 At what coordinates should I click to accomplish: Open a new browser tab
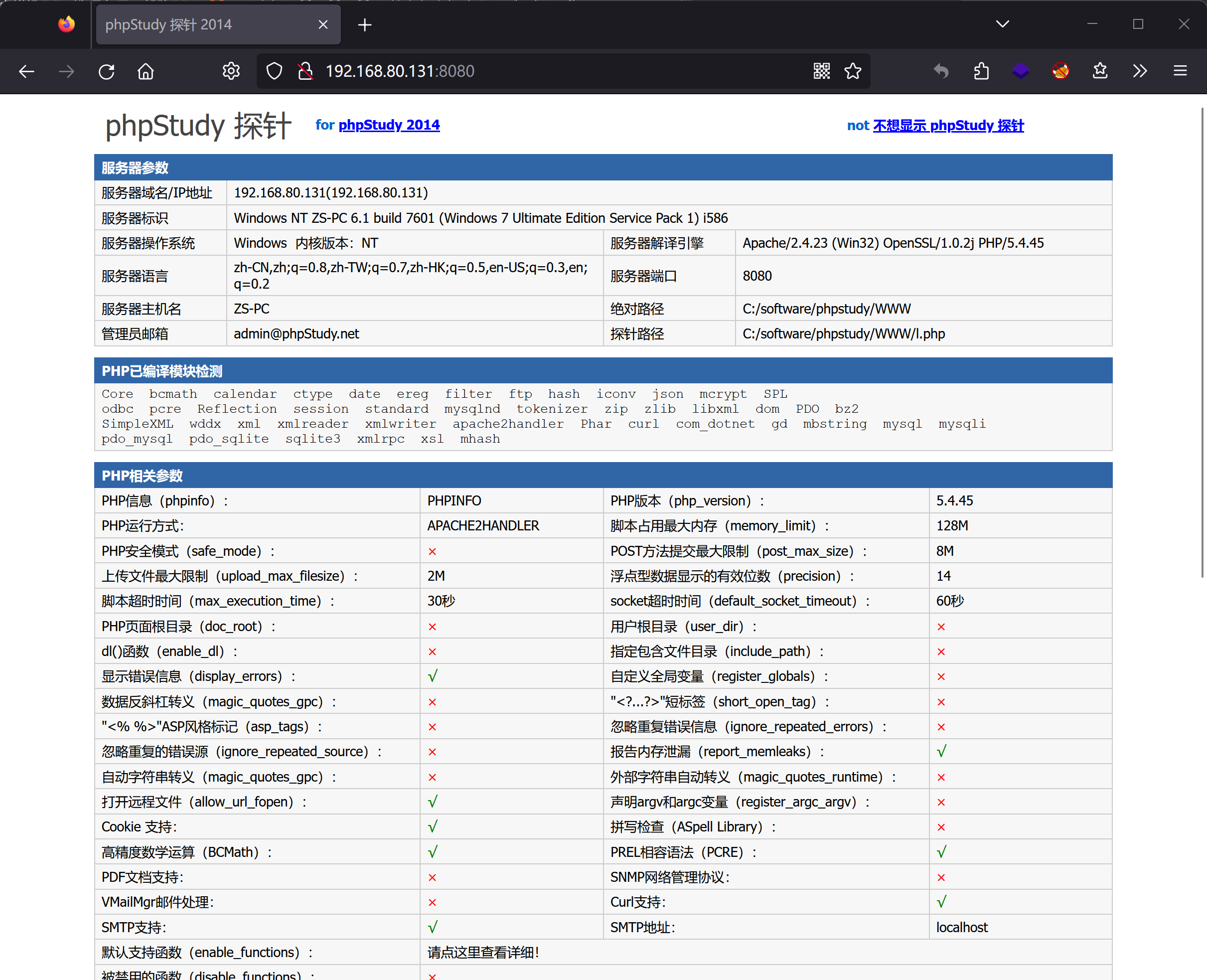364,25
